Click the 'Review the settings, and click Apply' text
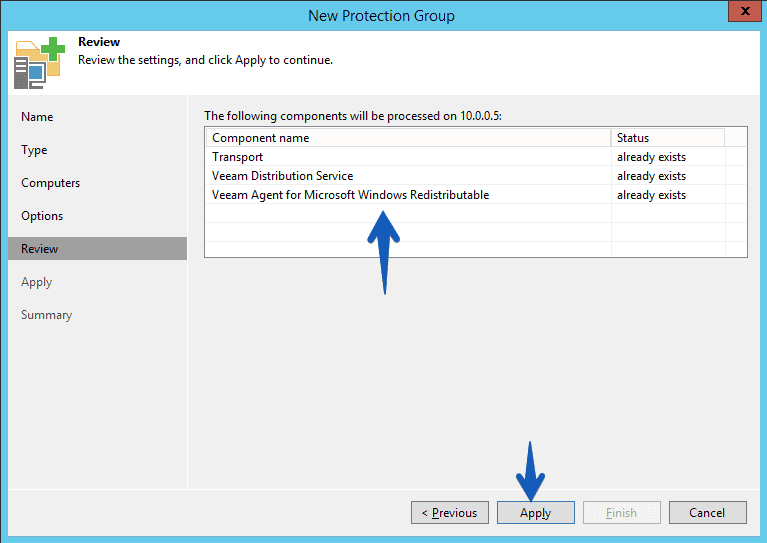The height and width of the screenshot is (543, 767). point(205,60)
